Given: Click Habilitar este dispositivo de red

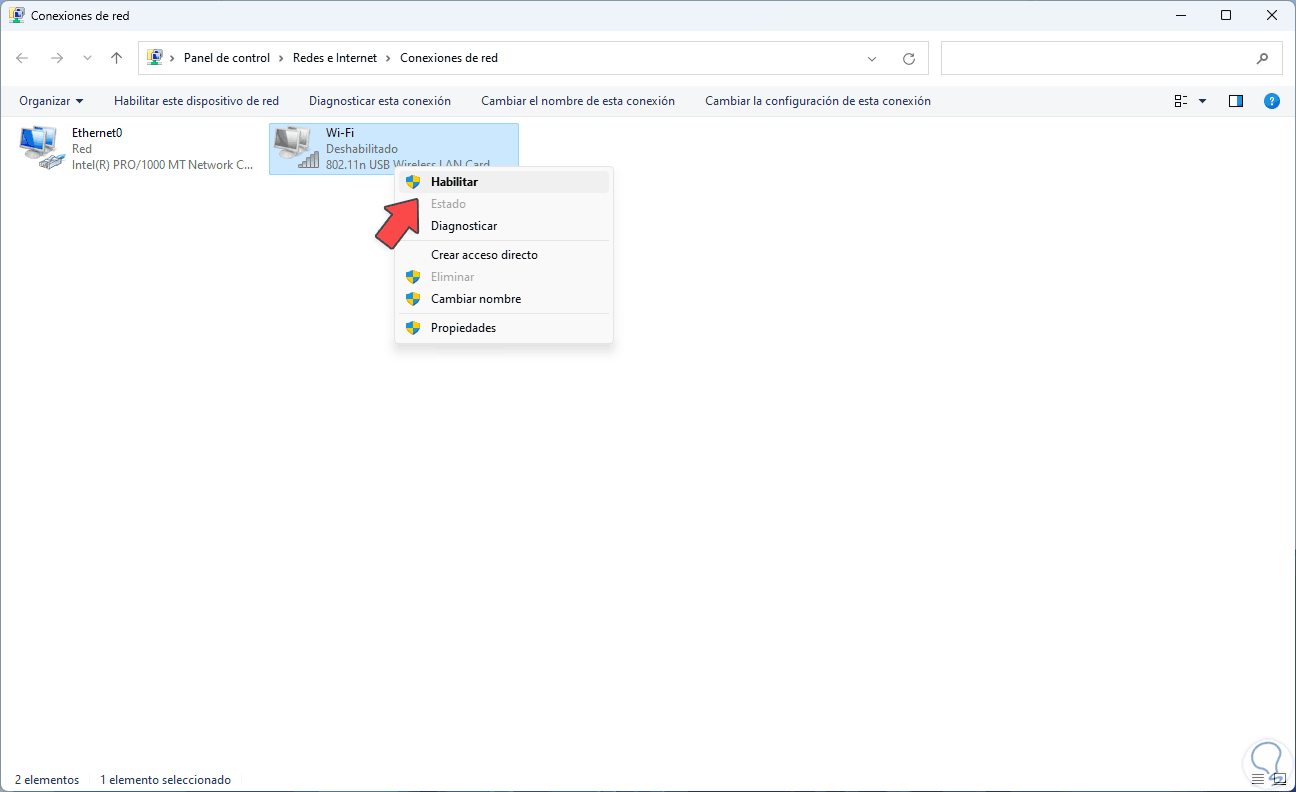Looking at the screenshot, I should [x=196, y=101].
